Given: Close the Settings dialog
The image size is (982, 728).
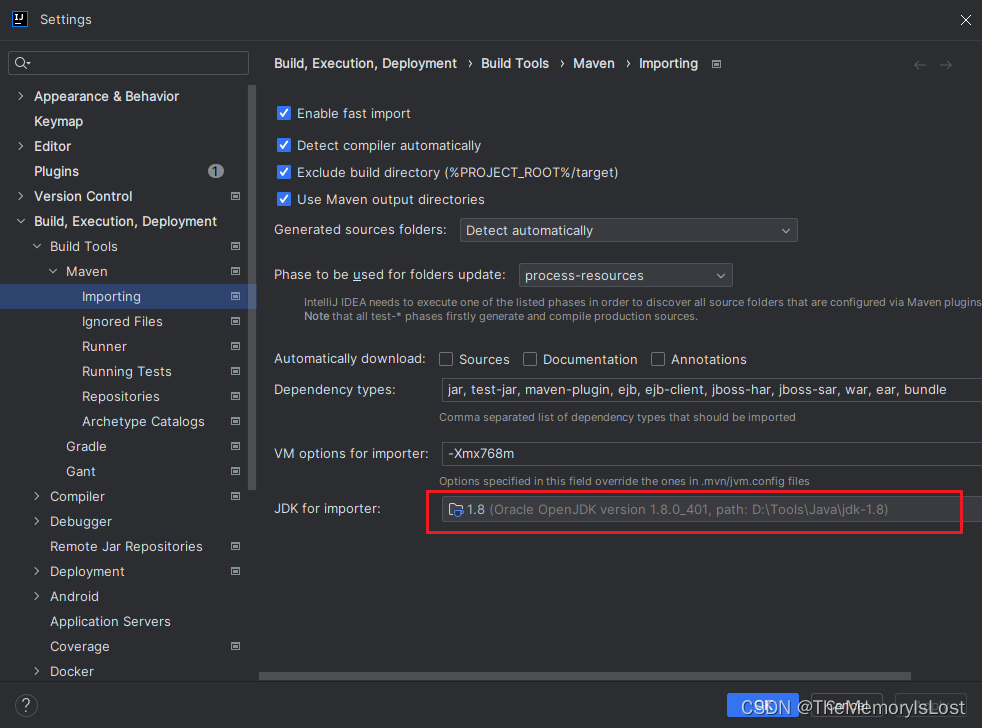Looking at the screenshot, I should 965,20.
